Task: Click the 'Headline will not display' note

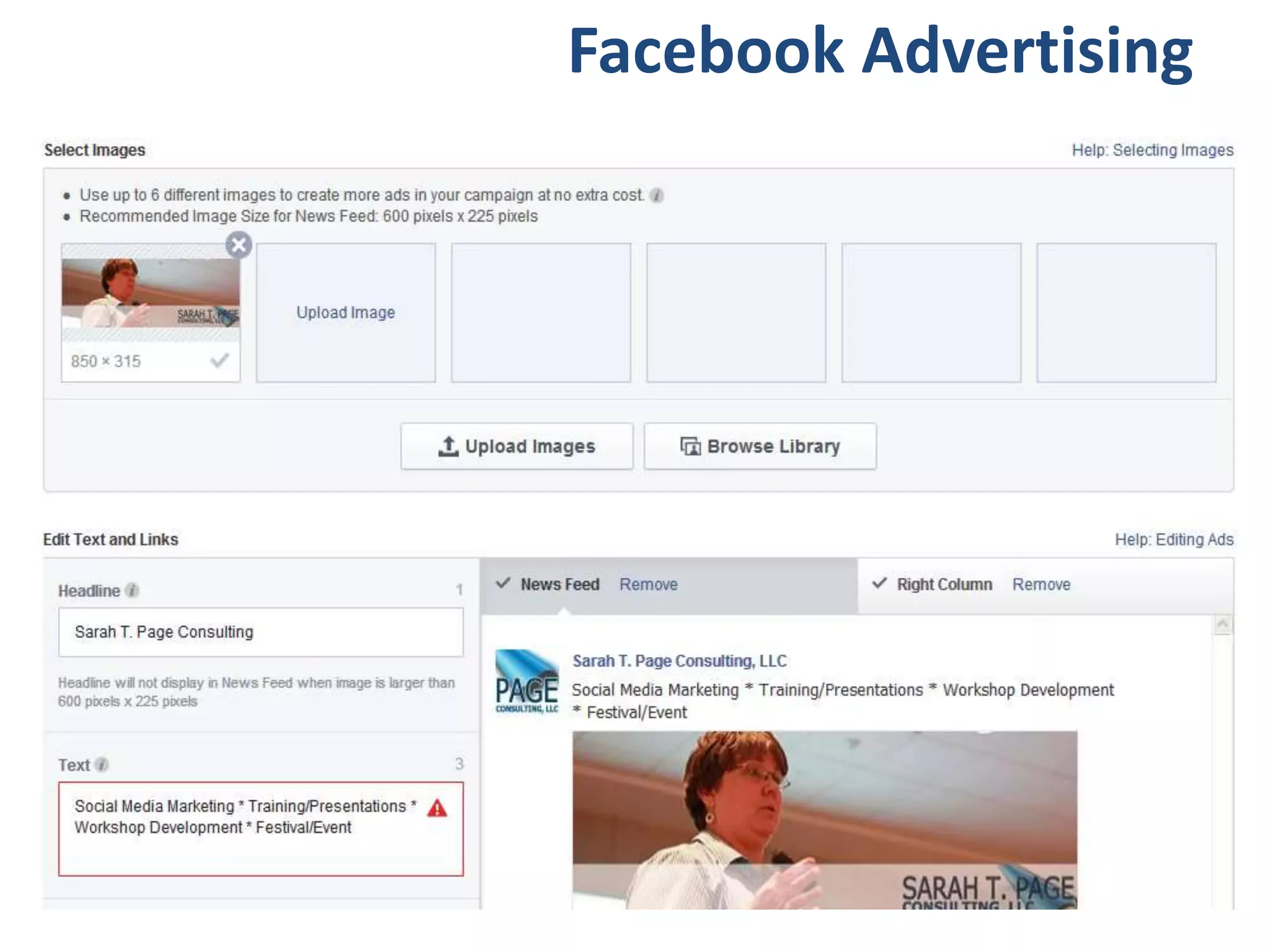Action: click(257, 692)
